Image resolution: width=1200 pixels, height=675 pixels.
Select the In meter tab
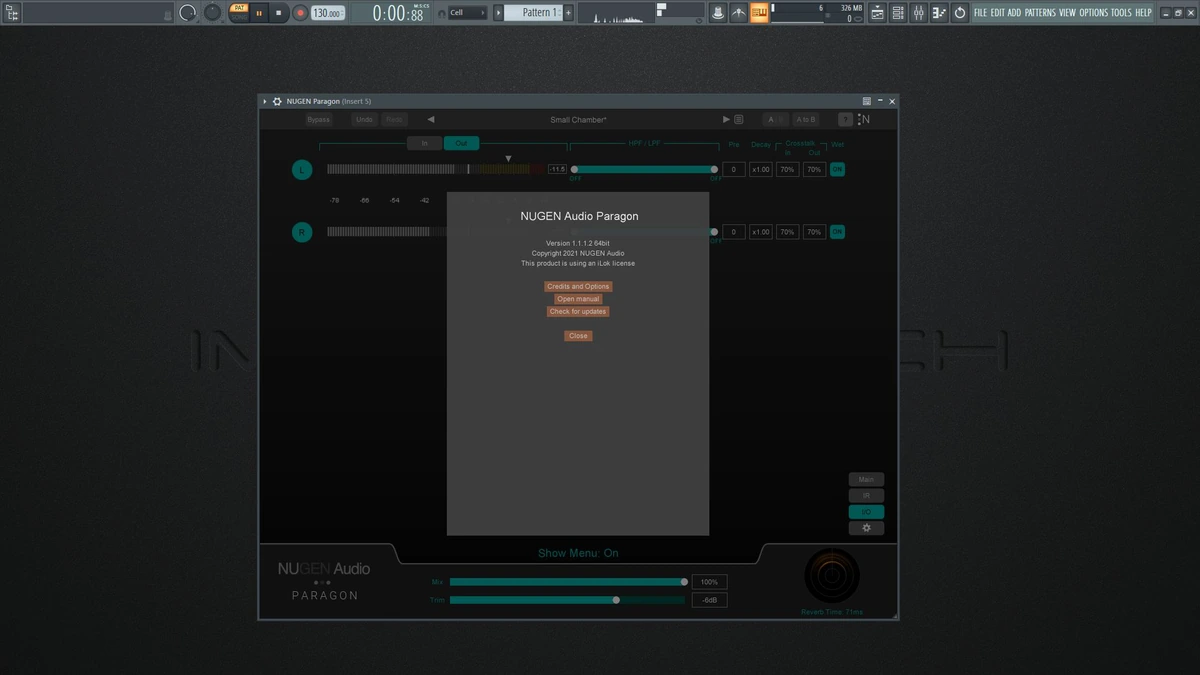coord(424,143)
